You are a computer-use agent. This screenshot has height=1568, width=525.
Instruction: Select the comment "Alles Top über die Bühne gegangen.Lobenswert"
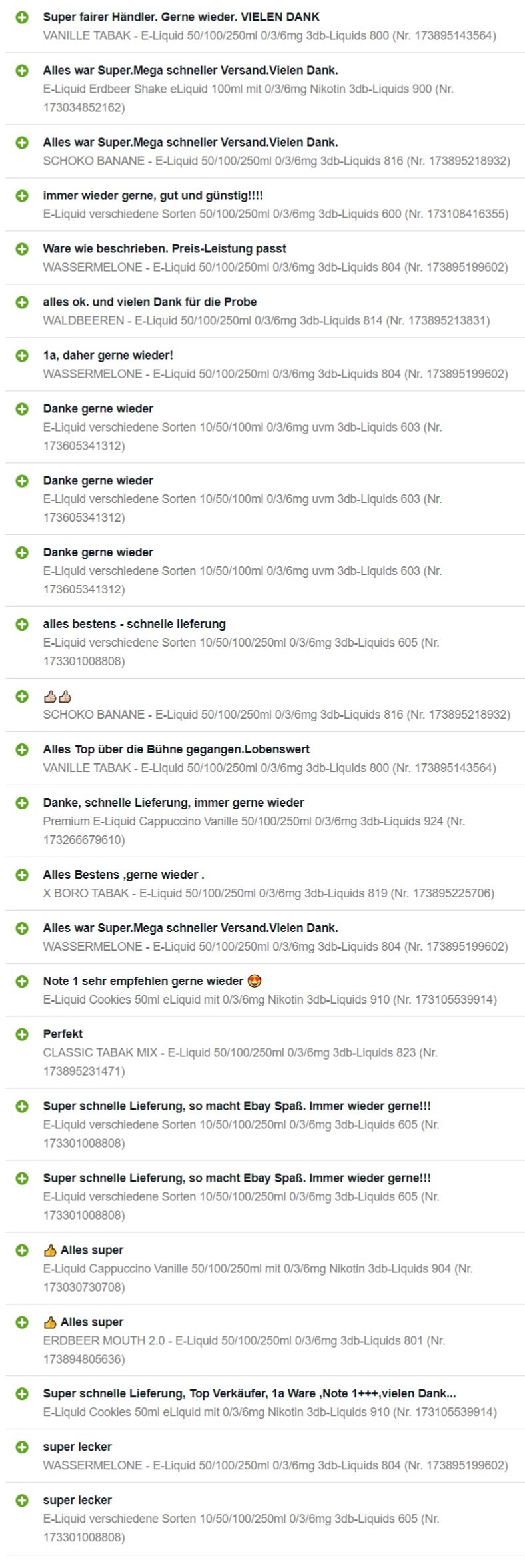pyautogui.click(x=177, y=749)
